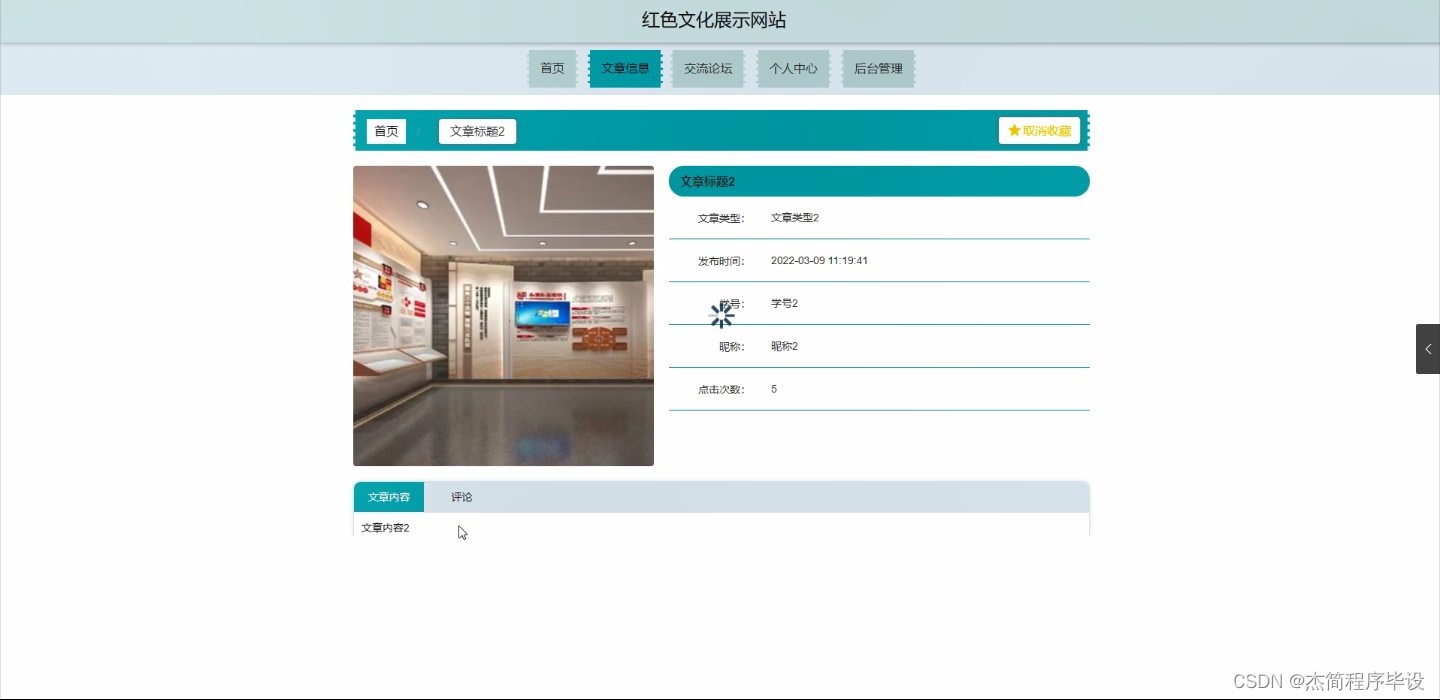Open the exhibition hall article image

pos(503,316)
